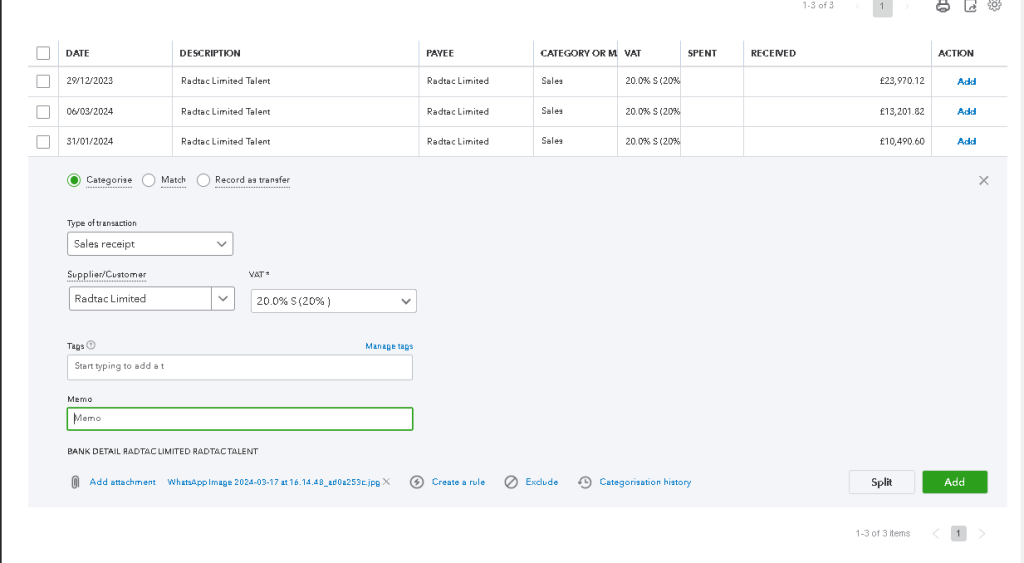Click into the Memo text field
Viewport: 1024px width, 563px height.
(x=240, y=419)
